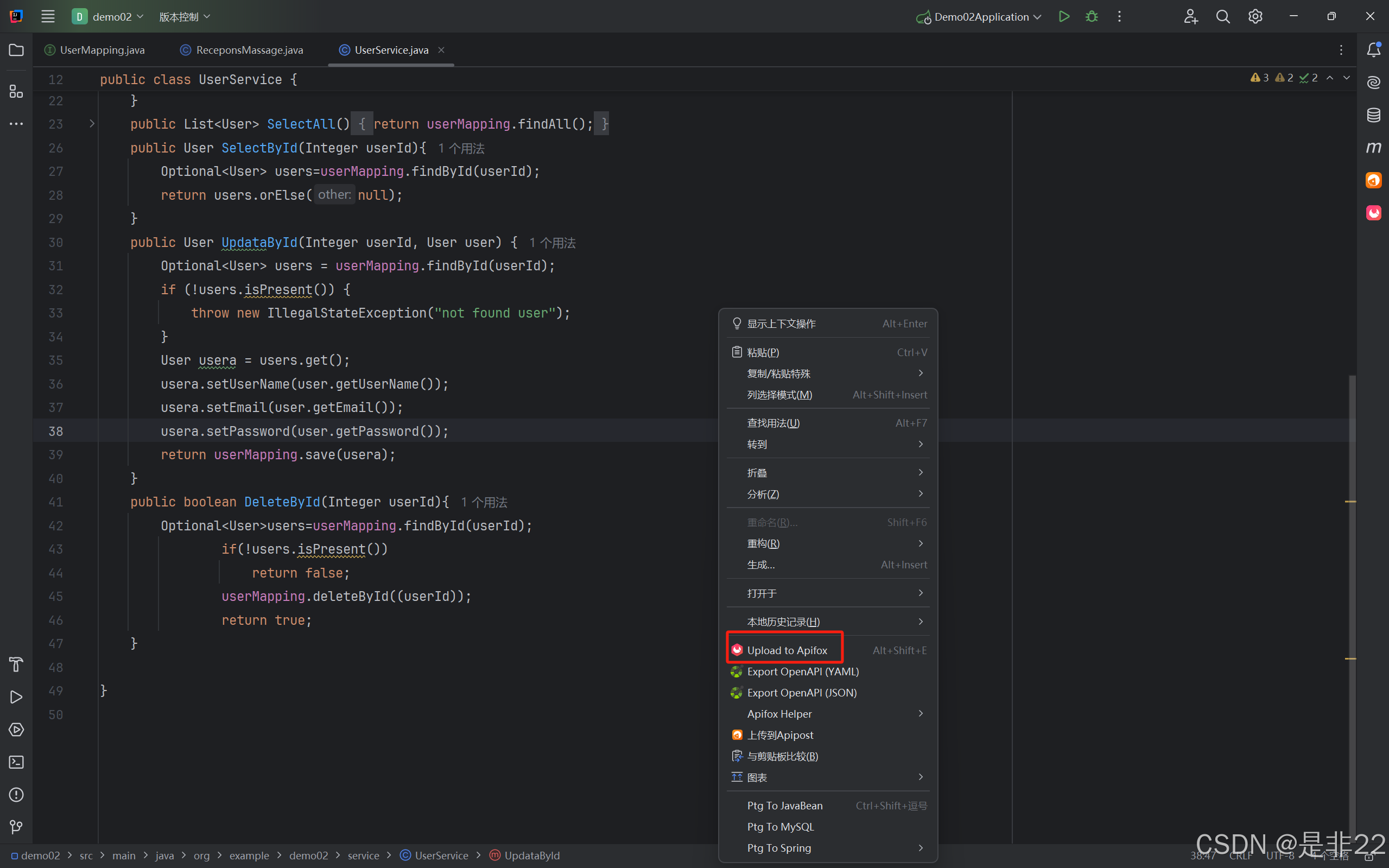Viewport: 1389px width, 868px height.
Task: Open the Apipost panel on right sidebar
Action: point(1373,179)
